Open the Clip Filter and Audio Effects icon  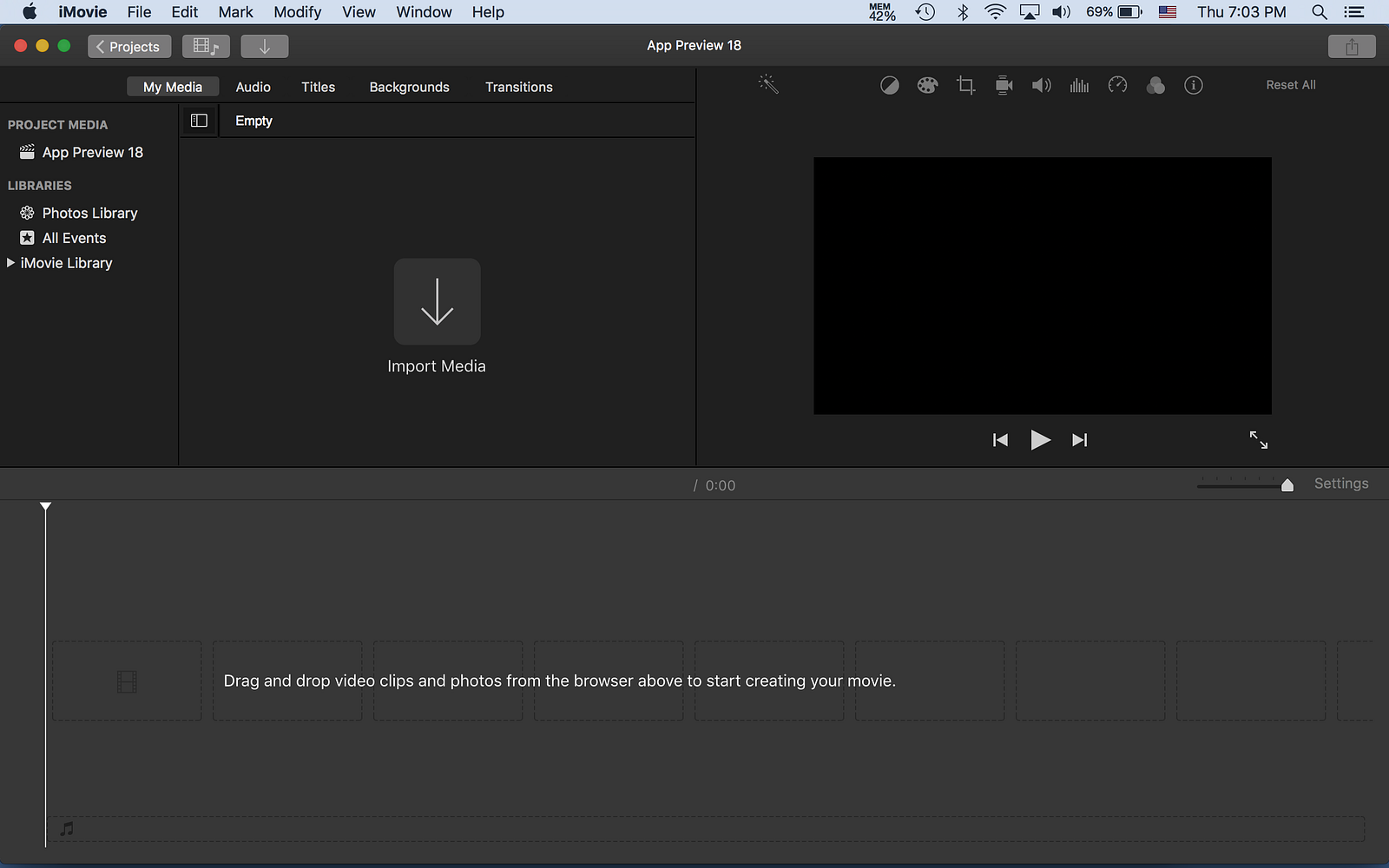(1155, 85)
